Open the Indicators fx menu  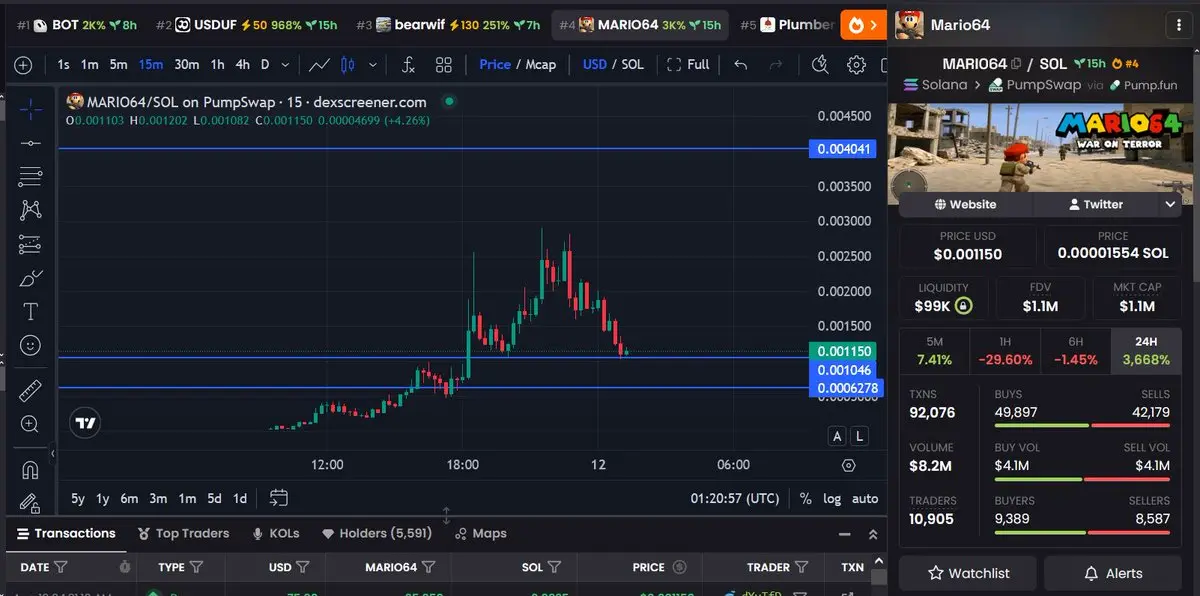408,64
